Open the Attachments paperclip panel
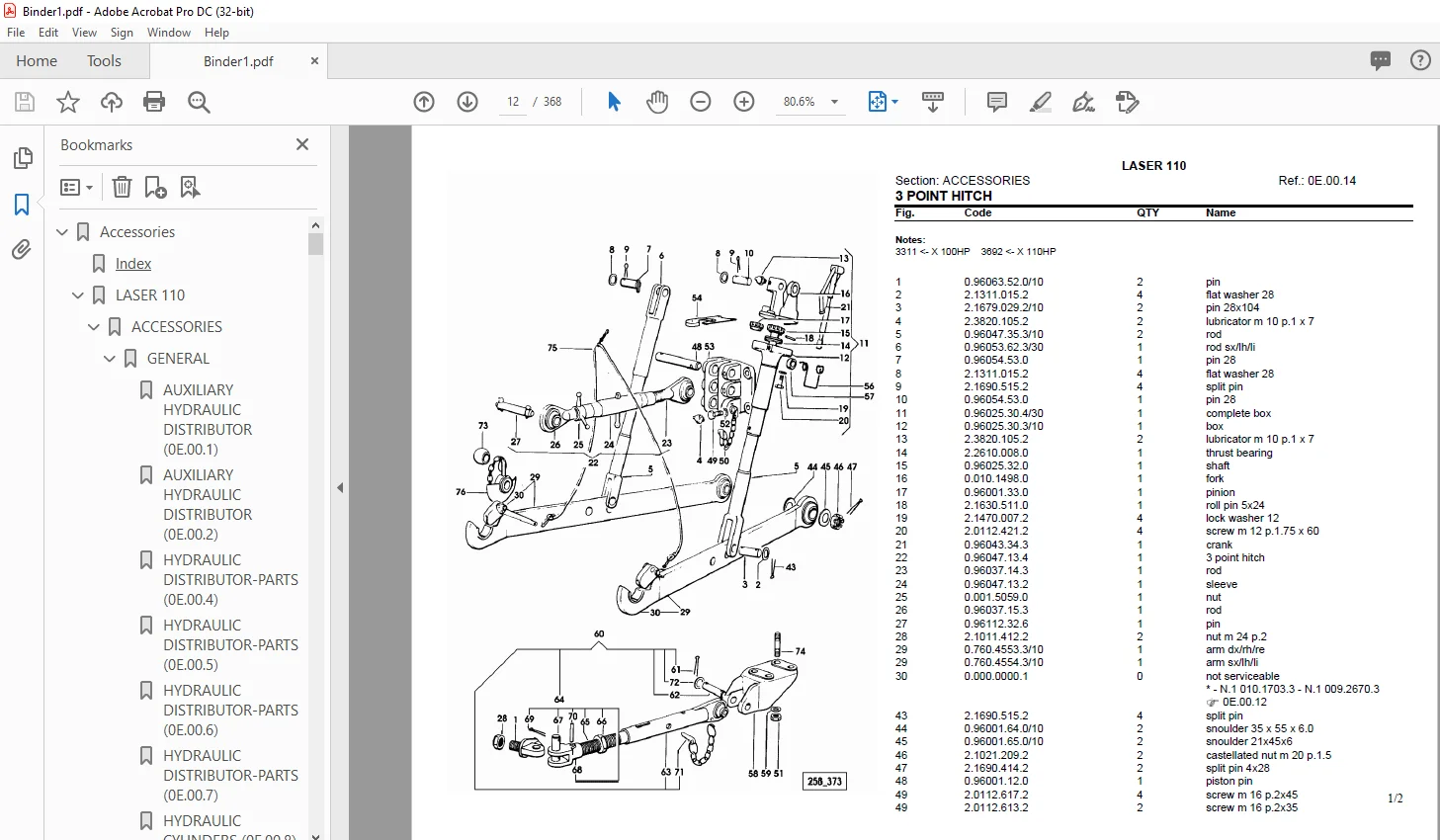 point(22,250)
